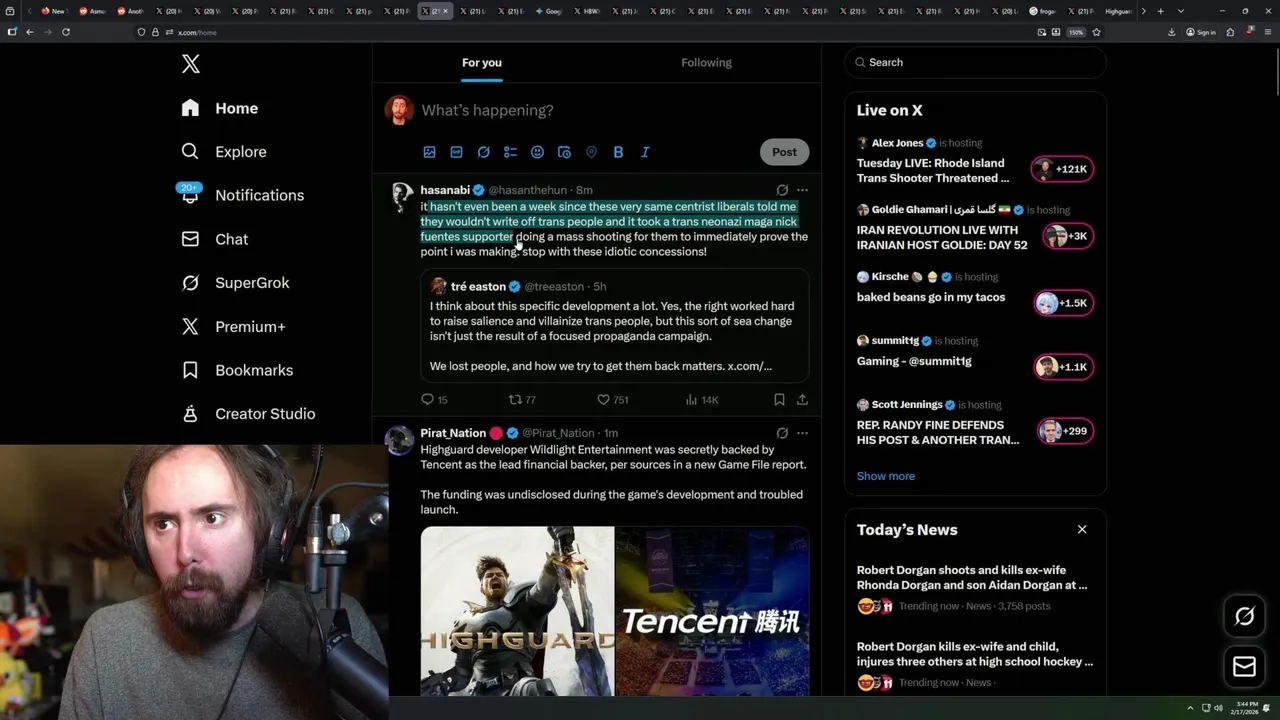Open the browser application menu
The height and width of the screenshot is (720, 1280).
click(x=1267, y=32)
